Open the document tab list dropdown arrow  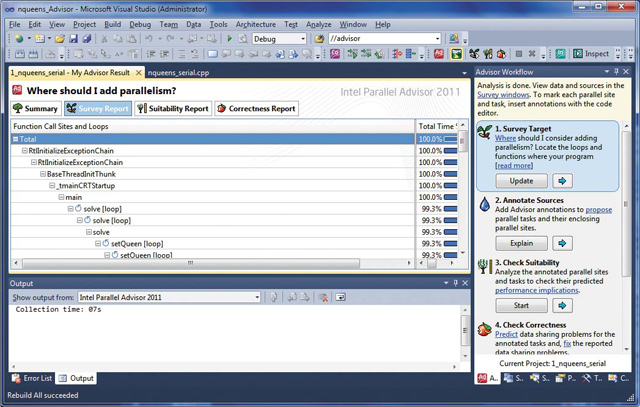click(x=464, y=73)
